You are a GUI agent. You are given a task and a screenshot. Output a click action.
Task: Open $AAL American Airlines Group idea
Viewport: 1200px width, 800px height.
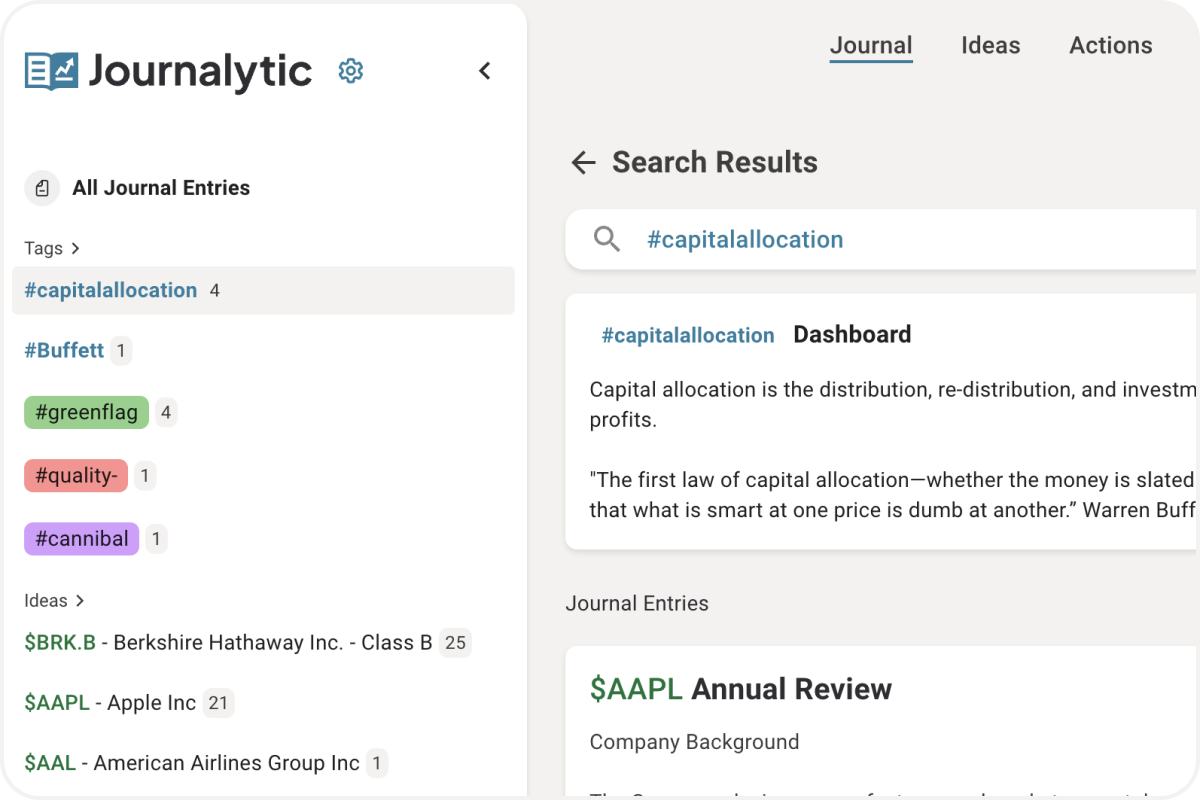[x=192, y=763]
